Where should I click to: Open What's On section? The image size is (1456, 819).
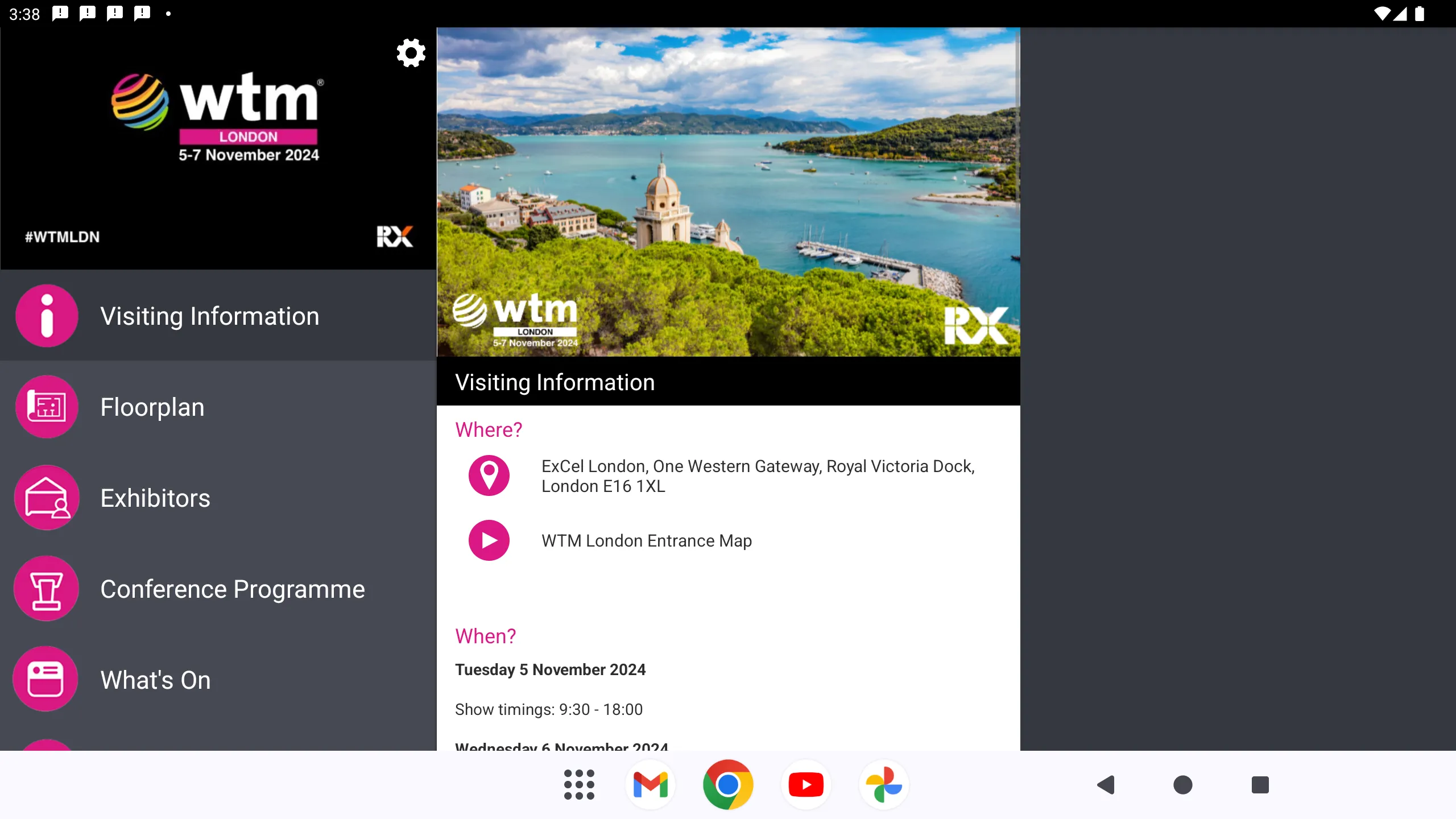tap(155, 679)
